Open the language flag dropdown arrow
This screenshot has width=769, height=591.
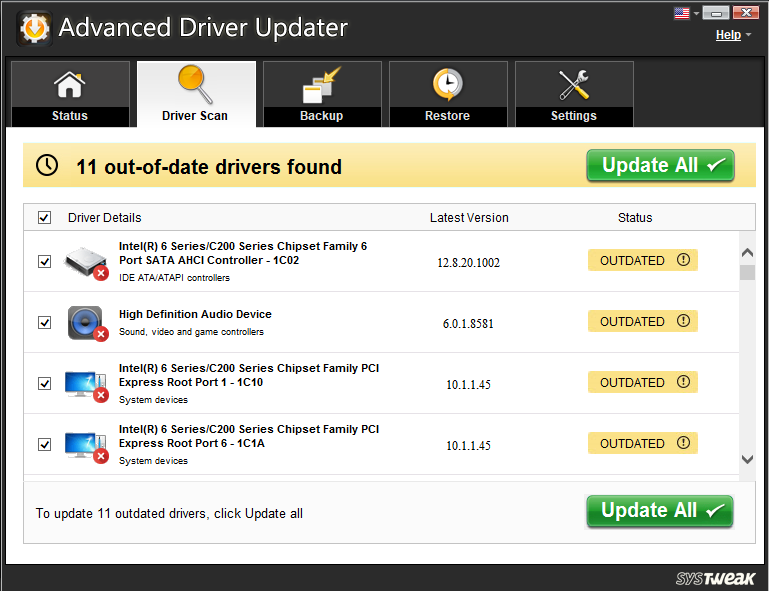tap(696, 14)
